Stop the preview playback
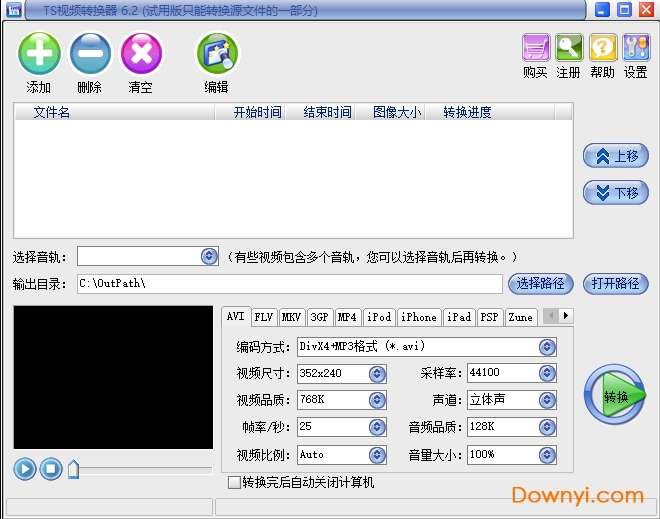This screenshot has height=519, width=660. 51,468
